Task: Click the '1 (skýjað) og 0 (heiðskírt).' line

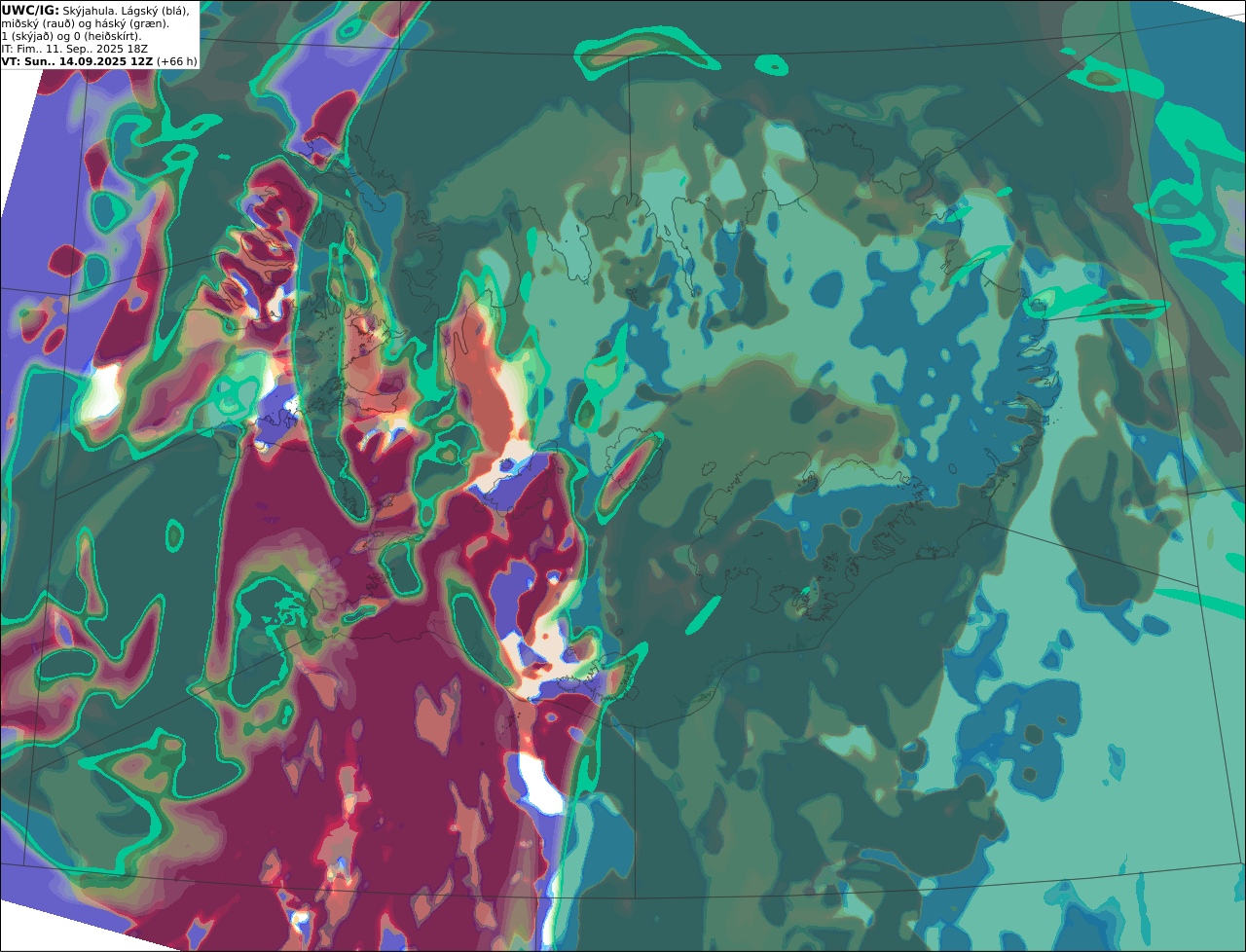Action: [71, 36]
